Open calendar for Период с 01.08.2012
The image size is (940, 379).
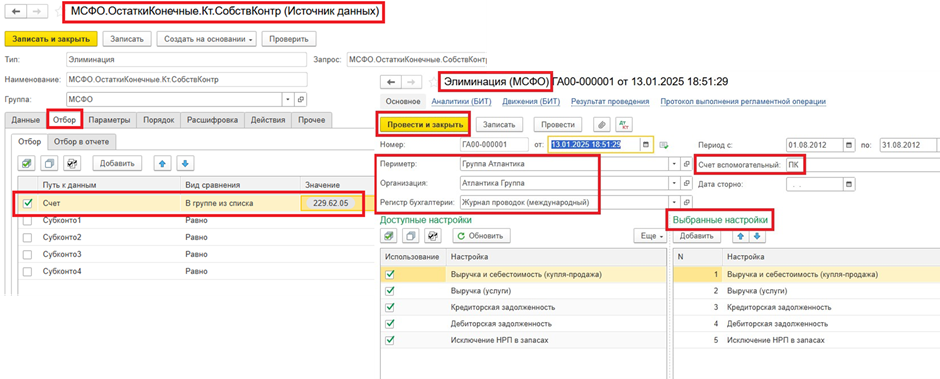(849, 145)
